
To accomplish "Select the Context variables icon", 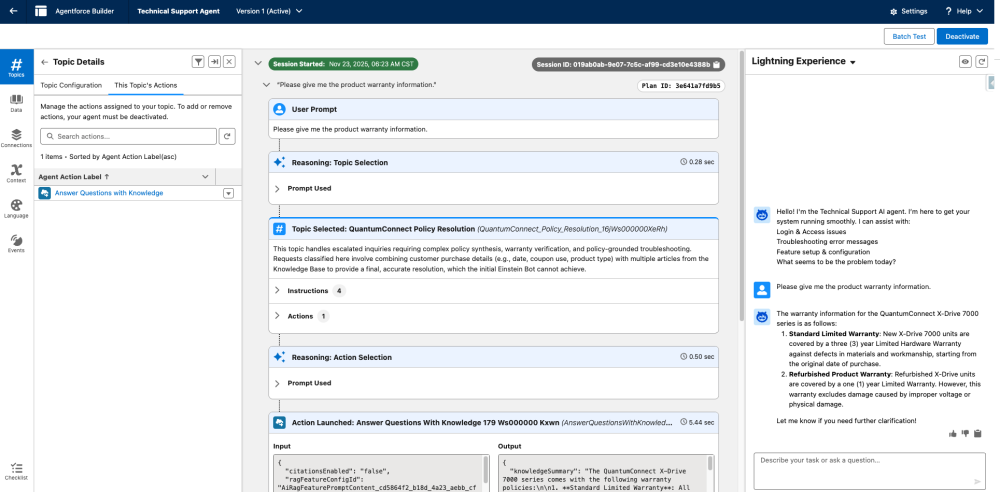I will (16, 173).
